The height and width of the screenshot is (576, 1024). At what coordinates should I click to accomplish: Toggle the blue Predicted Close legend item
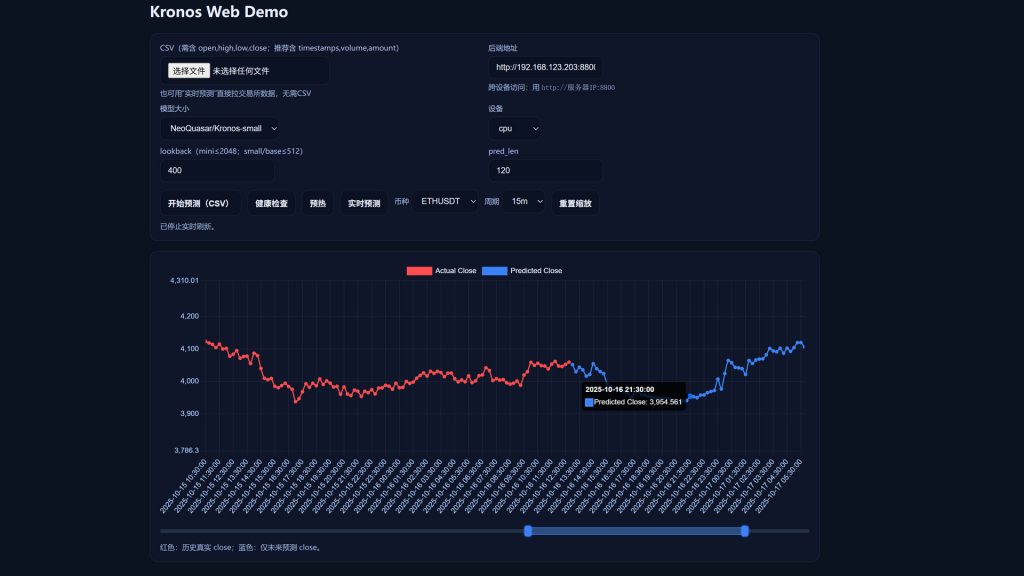[x=522, y=271]
